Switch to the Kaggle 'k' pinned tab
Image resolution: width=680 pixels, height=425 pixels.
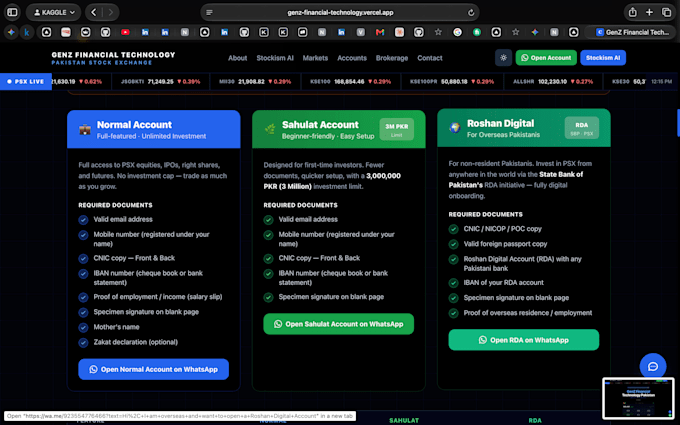[27, 32]
